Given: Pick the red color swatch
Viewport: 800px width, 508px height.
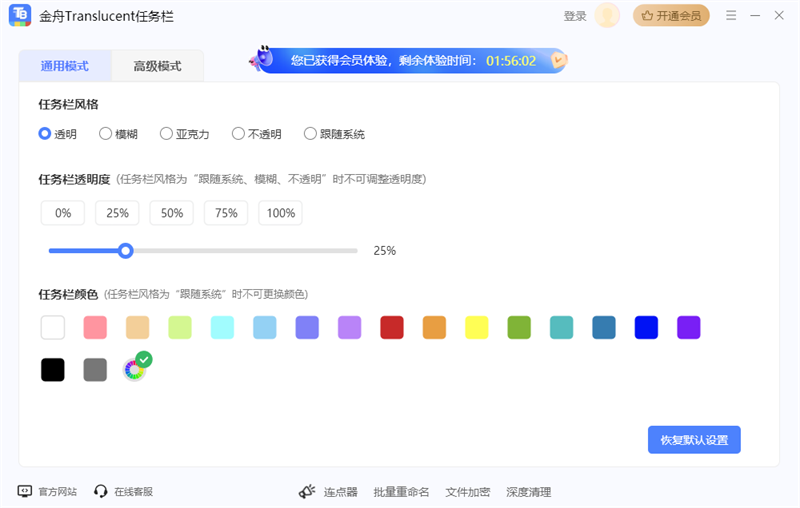Looking at the screenshot, I should pyautogui.click(x=392, y=327).
